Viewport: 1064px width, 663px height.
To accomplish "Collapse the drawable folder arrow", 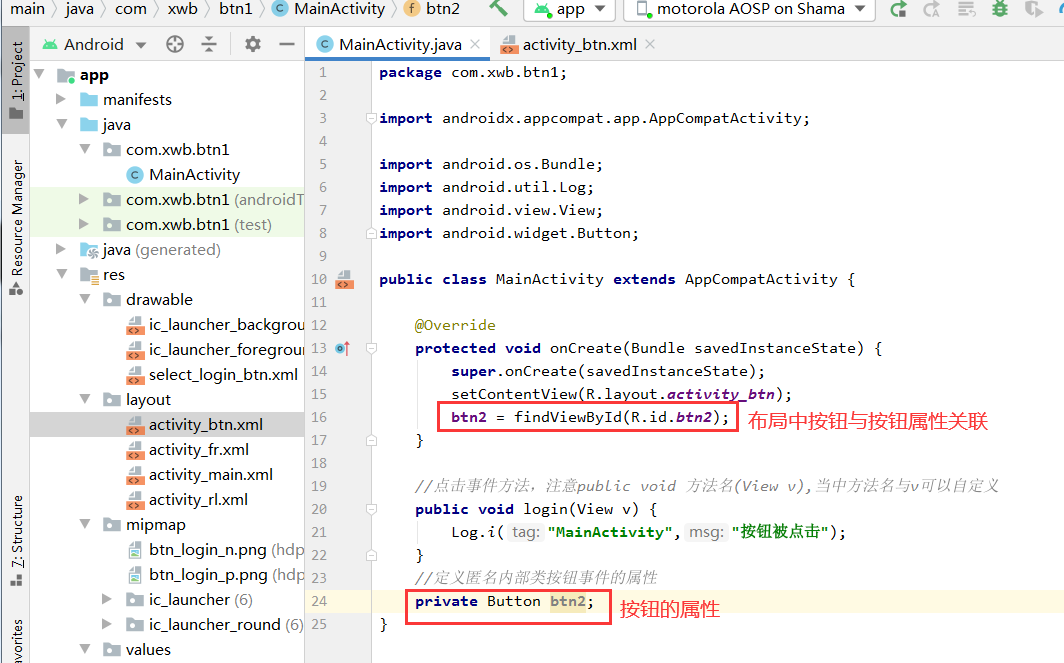I will (x=85, y=299).
